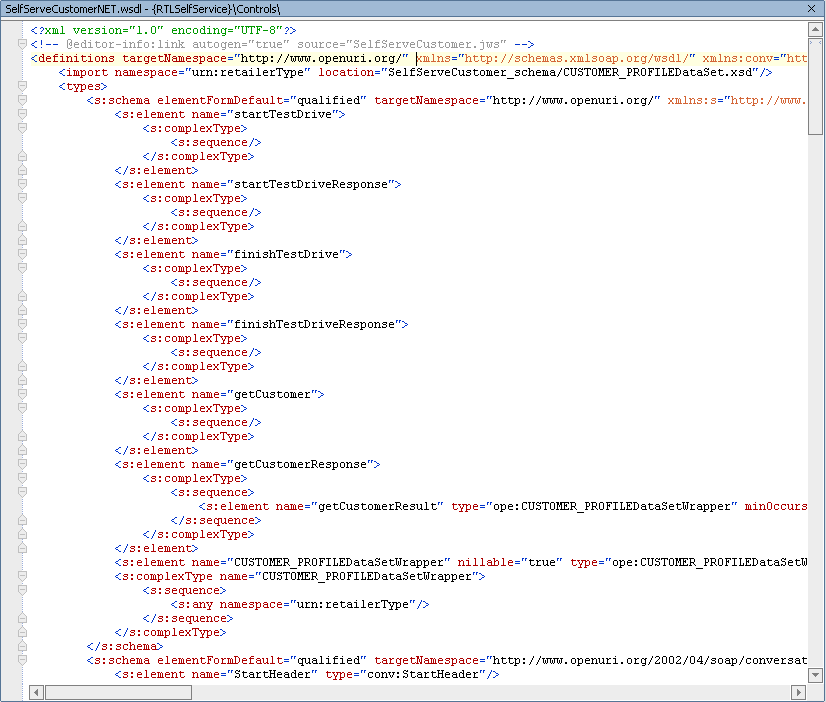
Task: Fold the s:schema for soap/conversation namespace
Action: click(x=22, y=660)
